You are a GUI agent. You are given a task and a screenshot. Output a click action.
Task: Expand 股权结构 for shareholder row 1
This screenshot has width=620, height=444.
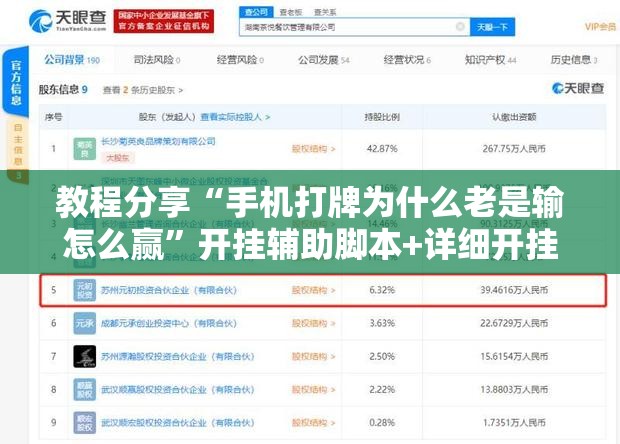coord(314,149)
